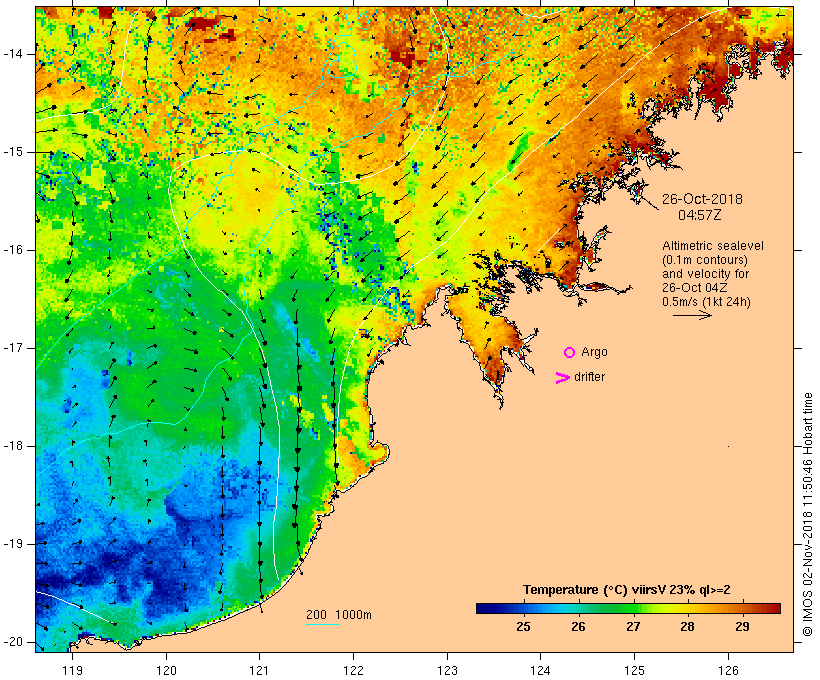
Task: Click the 'Temperature (°C) viirsV 23% ql>=2' title
Action: [627, 590]
